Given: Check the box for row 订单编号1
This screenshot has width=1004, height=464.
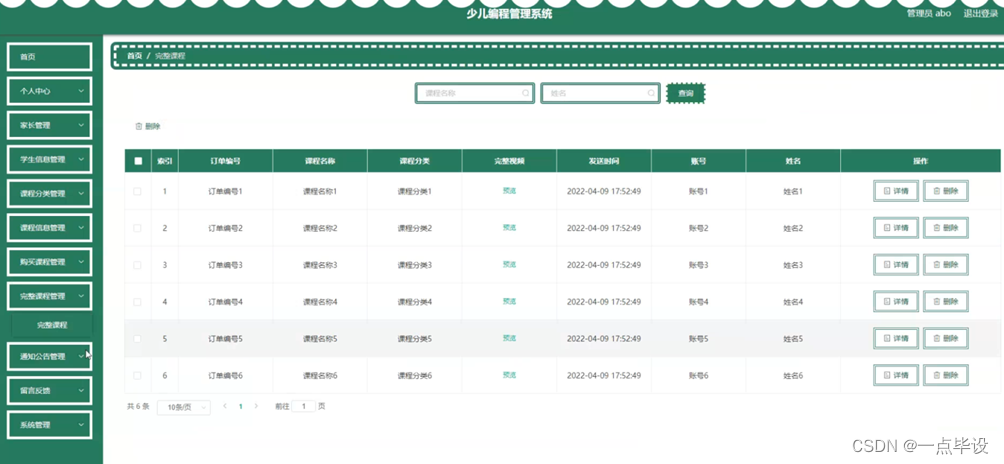Looking at the screenshot, I should coord(137,191).
